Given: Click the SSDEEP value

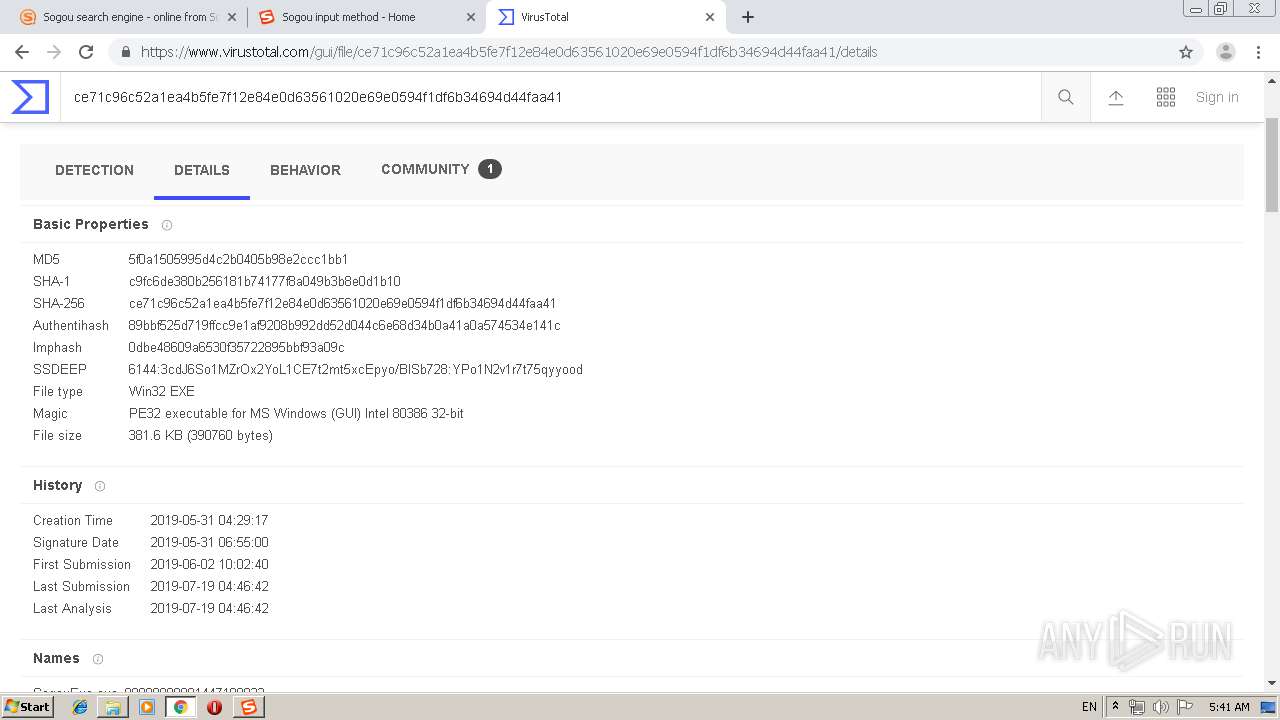Looking at the screenshot, I should coord(355,369).
